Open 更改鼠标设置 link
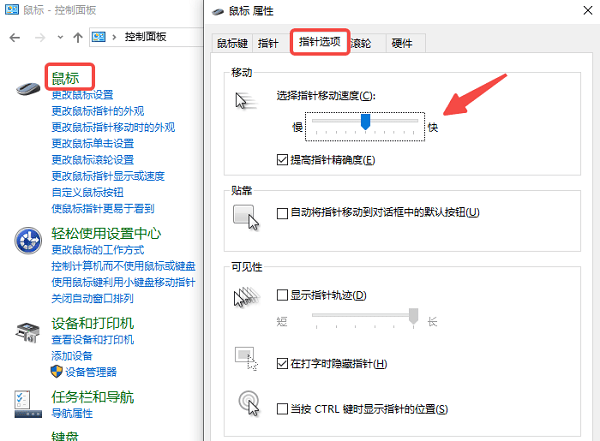 (x=82, y=94)
